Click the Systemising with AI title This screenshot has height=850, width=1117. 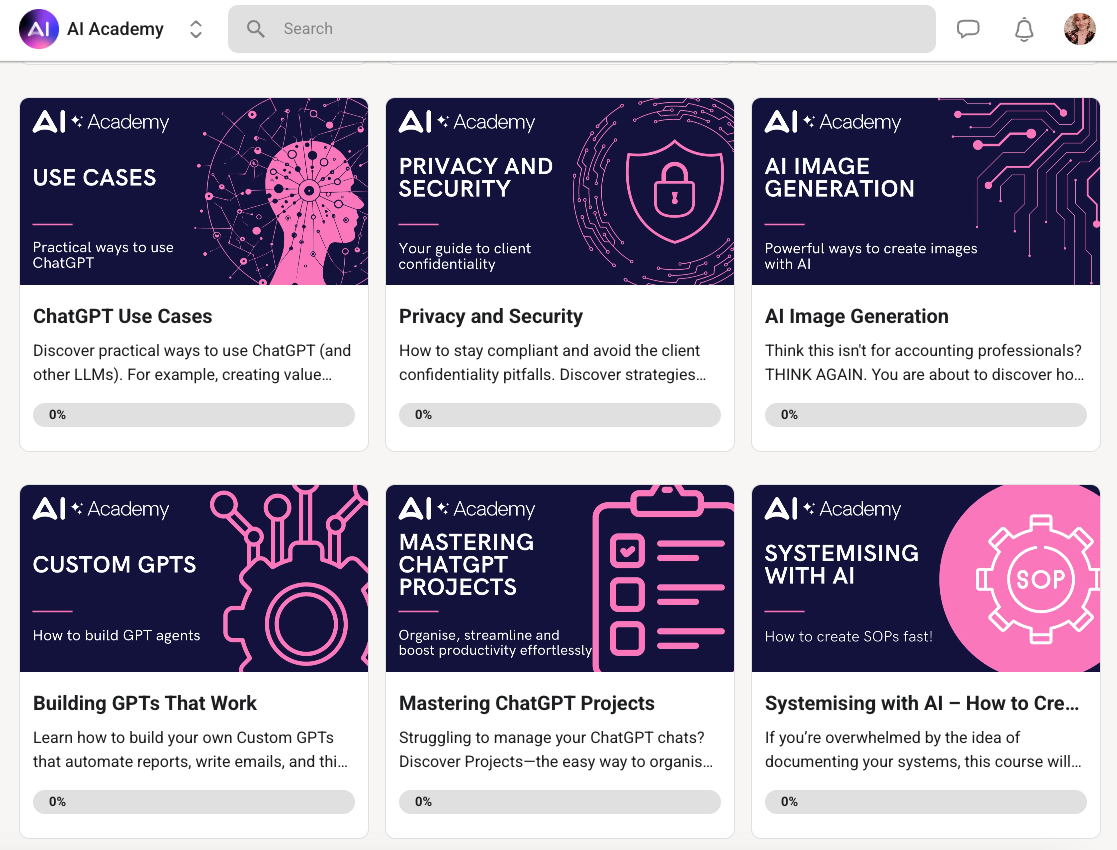point(922,703)
